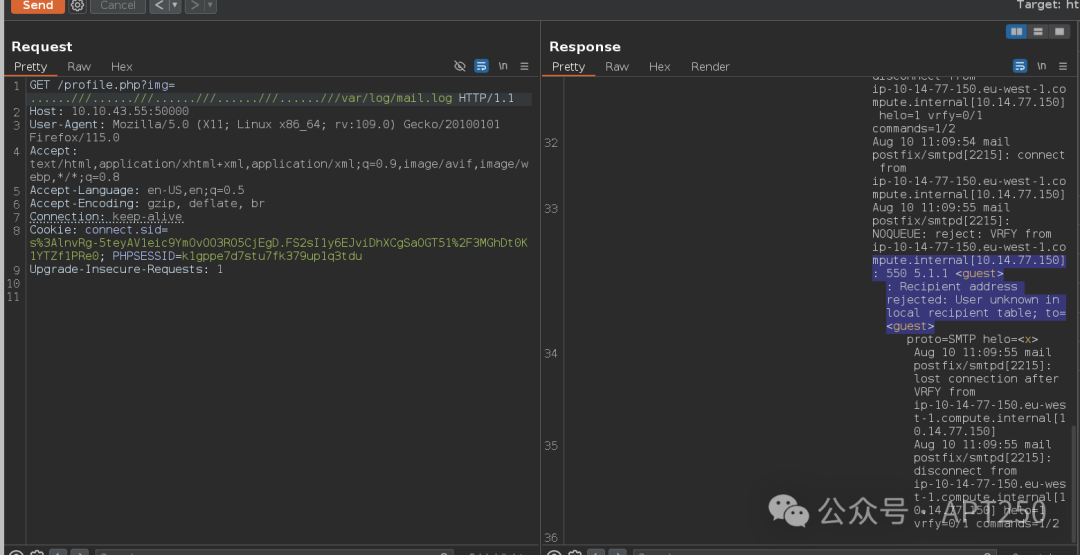Toggle the crossed-eye visibility icon in Request

coord(460,66)
